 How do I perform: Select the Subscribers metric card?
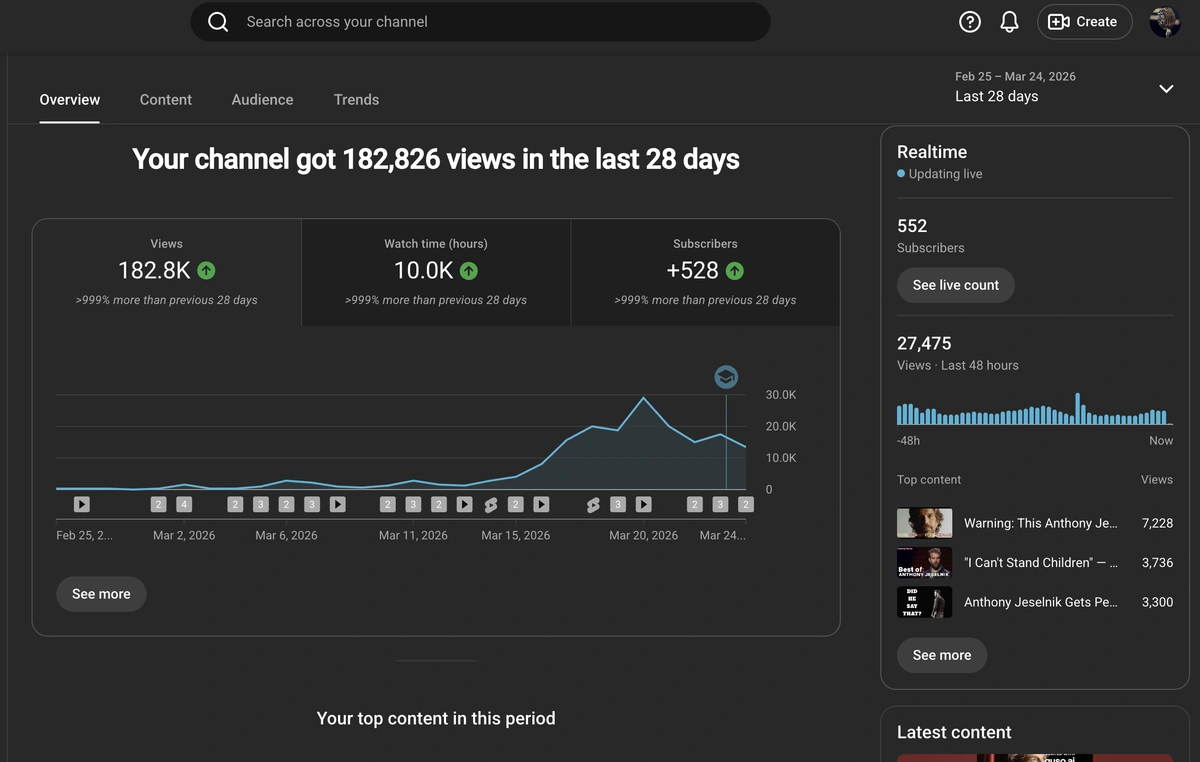coord(705,272)
